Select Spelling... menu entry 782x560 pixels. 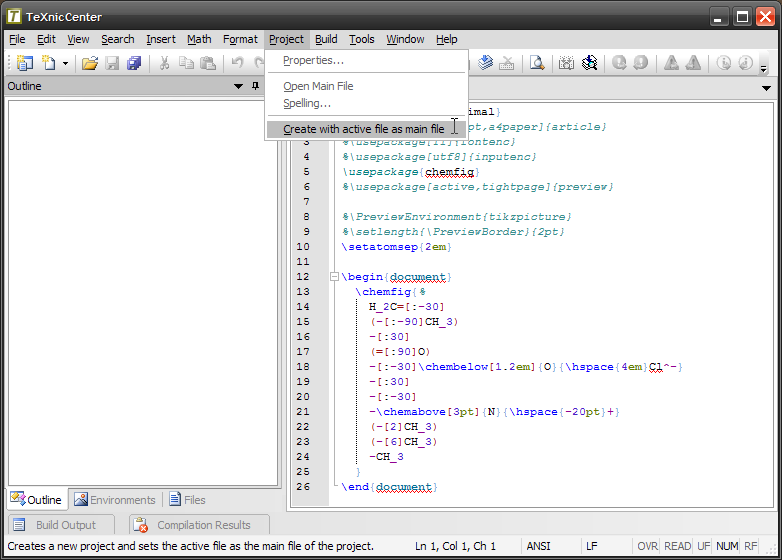point(367,103)
